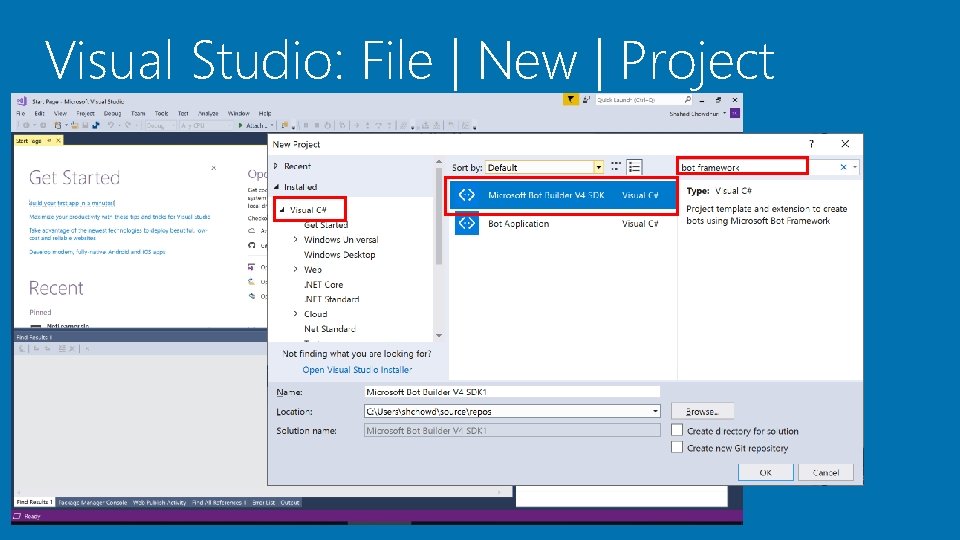Open Visual Studio Installer link

coord(357,370)
